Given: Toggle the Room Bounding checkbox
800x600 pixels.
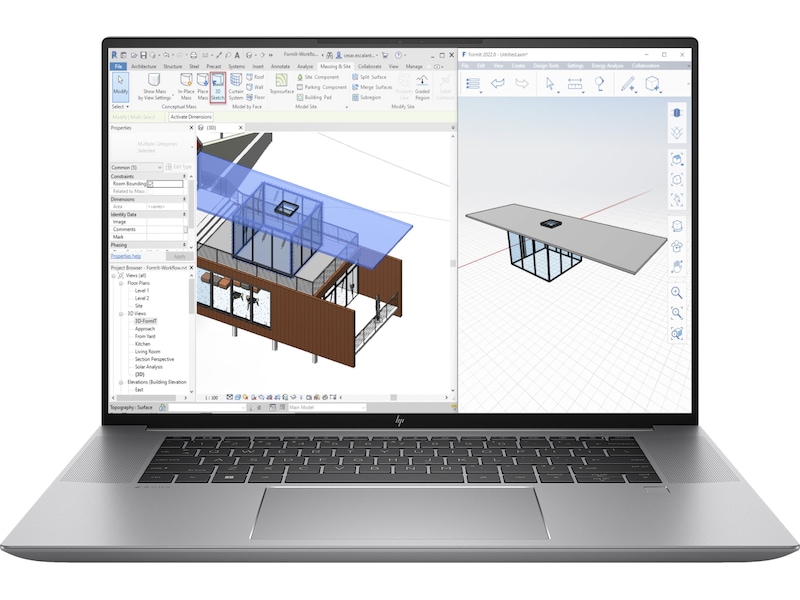Looking at the screenshot, I should pyautogui.click(x=151, y=184).
